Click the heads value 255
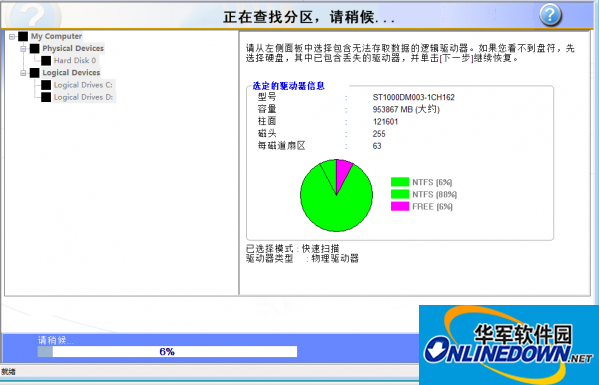This screenshot has height=385, width=599. (379, 134)
